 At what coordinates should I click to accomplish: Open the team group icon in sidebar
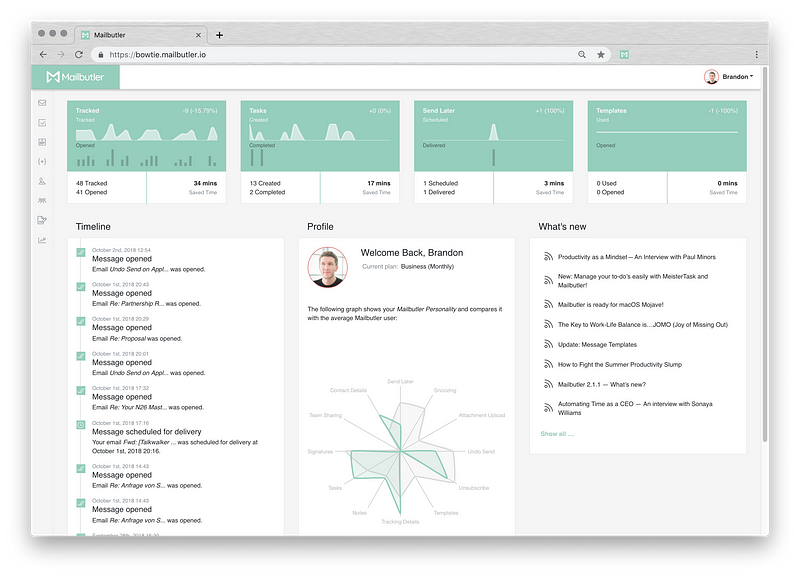tap(42, 200)
